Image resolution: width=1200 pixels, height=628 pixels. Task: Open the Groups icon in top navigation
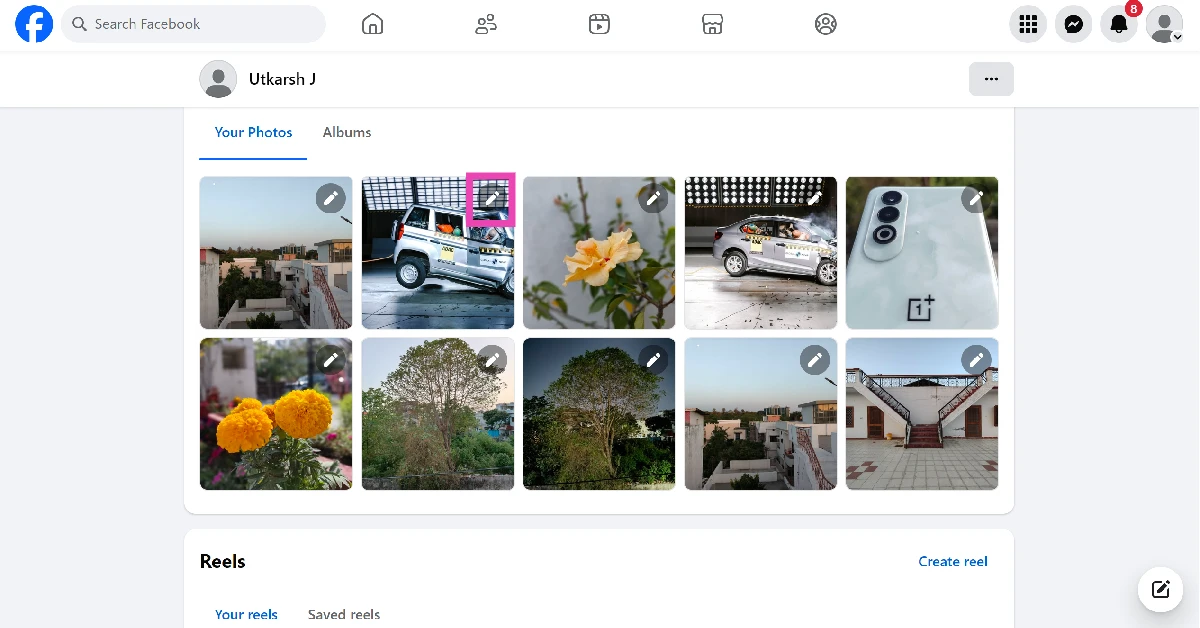826,24
